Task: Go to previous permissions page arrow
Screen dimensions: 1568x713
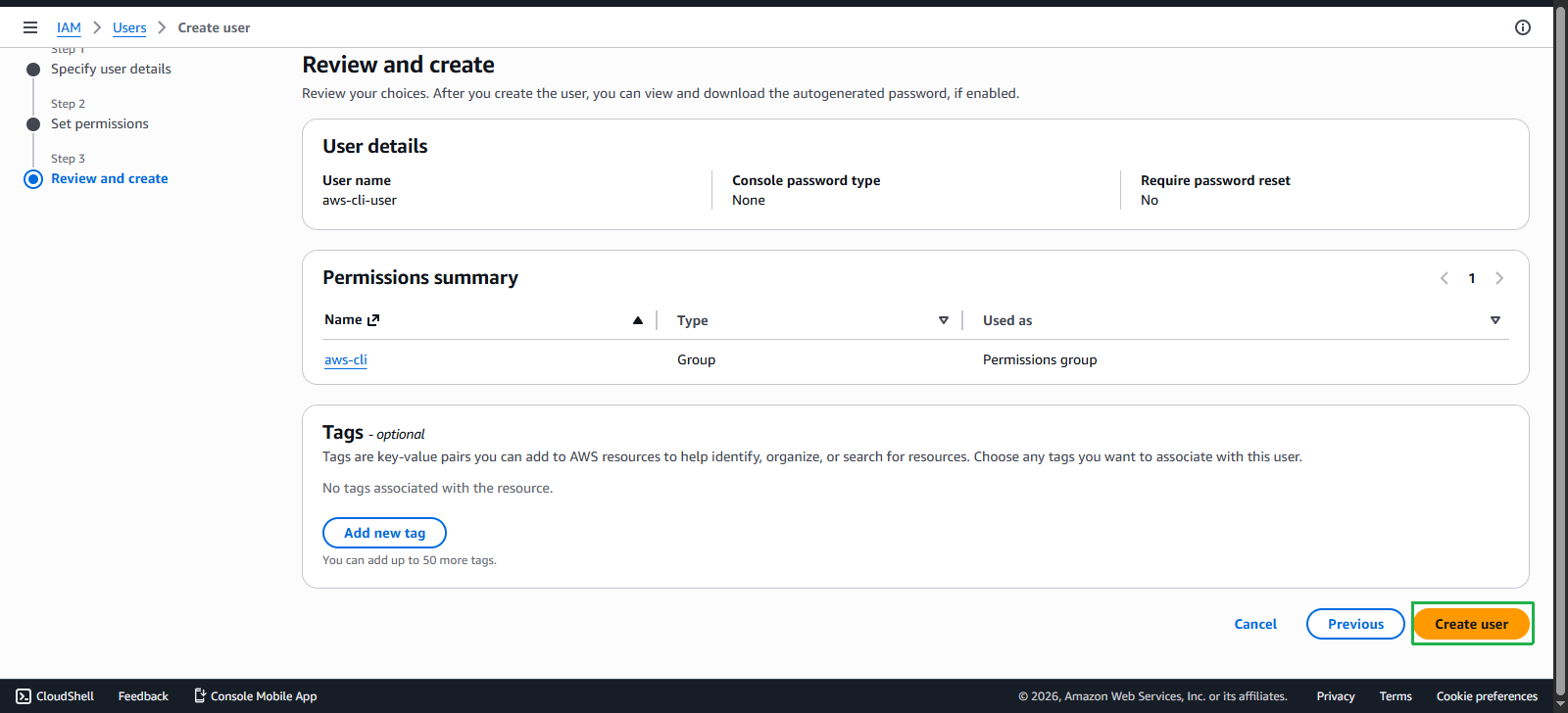Action: click(x=1445, y=278)
